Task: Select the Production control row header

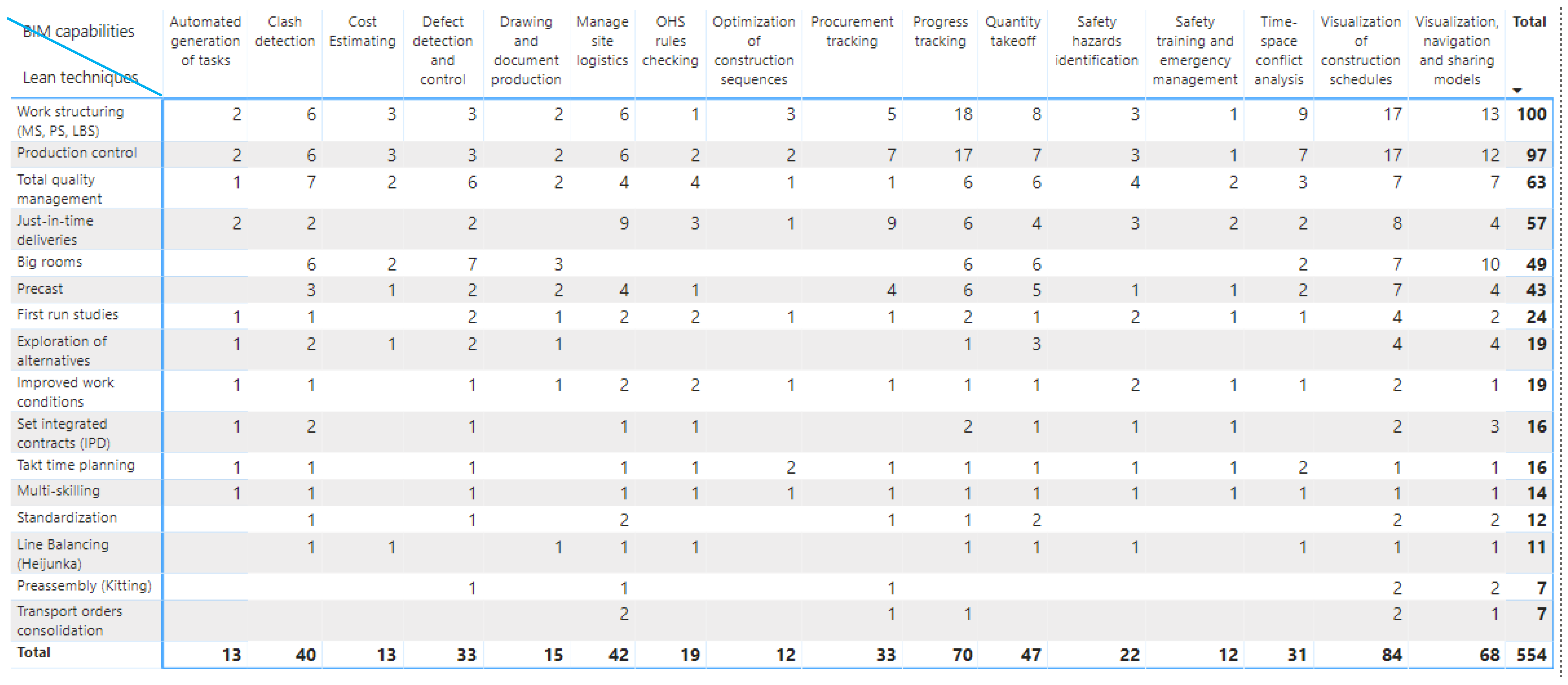Action: tap(77, 153)
